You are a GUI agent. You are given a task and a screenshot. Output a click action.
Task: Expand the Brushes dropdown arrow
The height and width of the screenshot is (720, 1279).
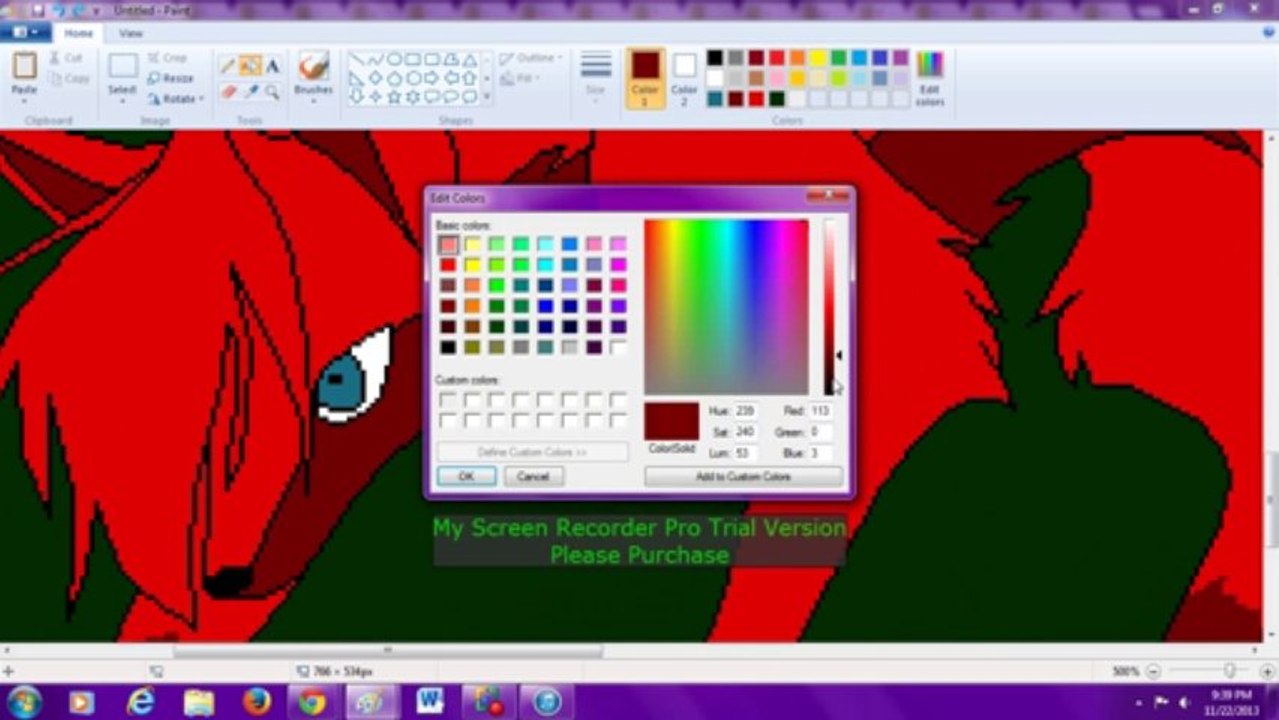(x=313, y=103)
